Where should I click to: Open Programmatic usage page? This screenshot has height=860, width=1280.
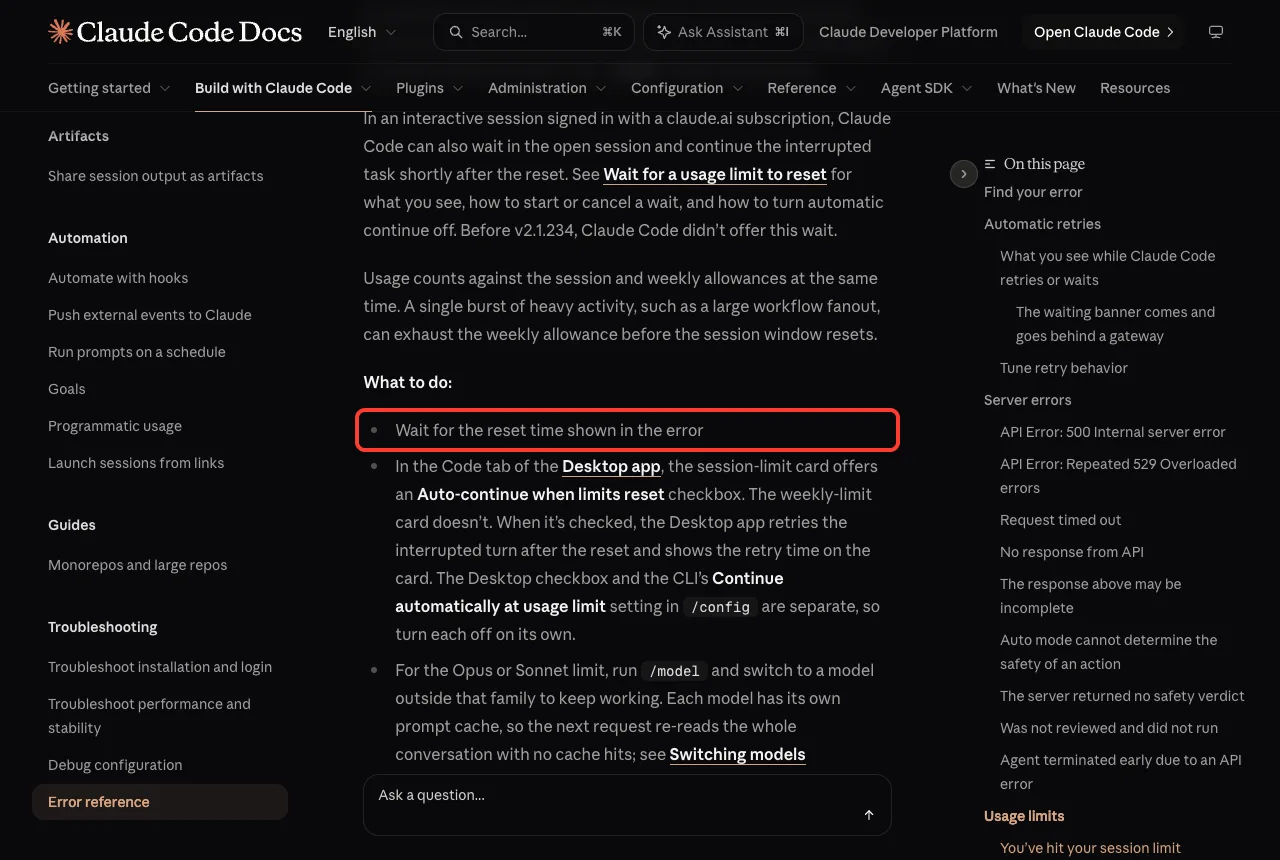click(115, 426)
